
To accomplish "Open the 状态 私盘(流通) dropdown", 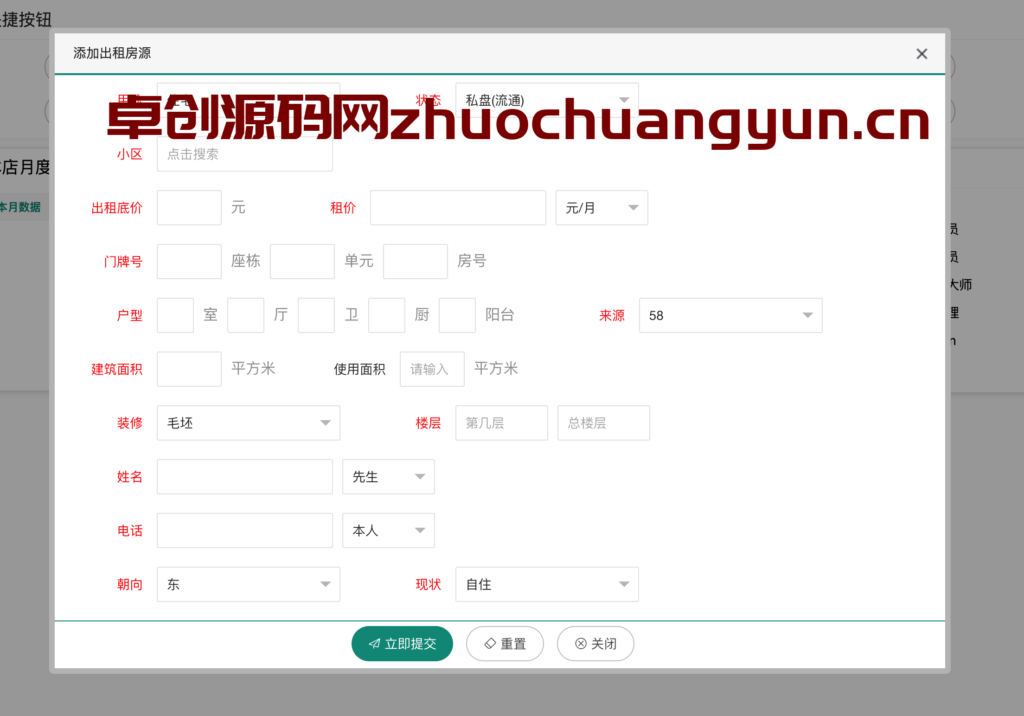I will [547, 100].
